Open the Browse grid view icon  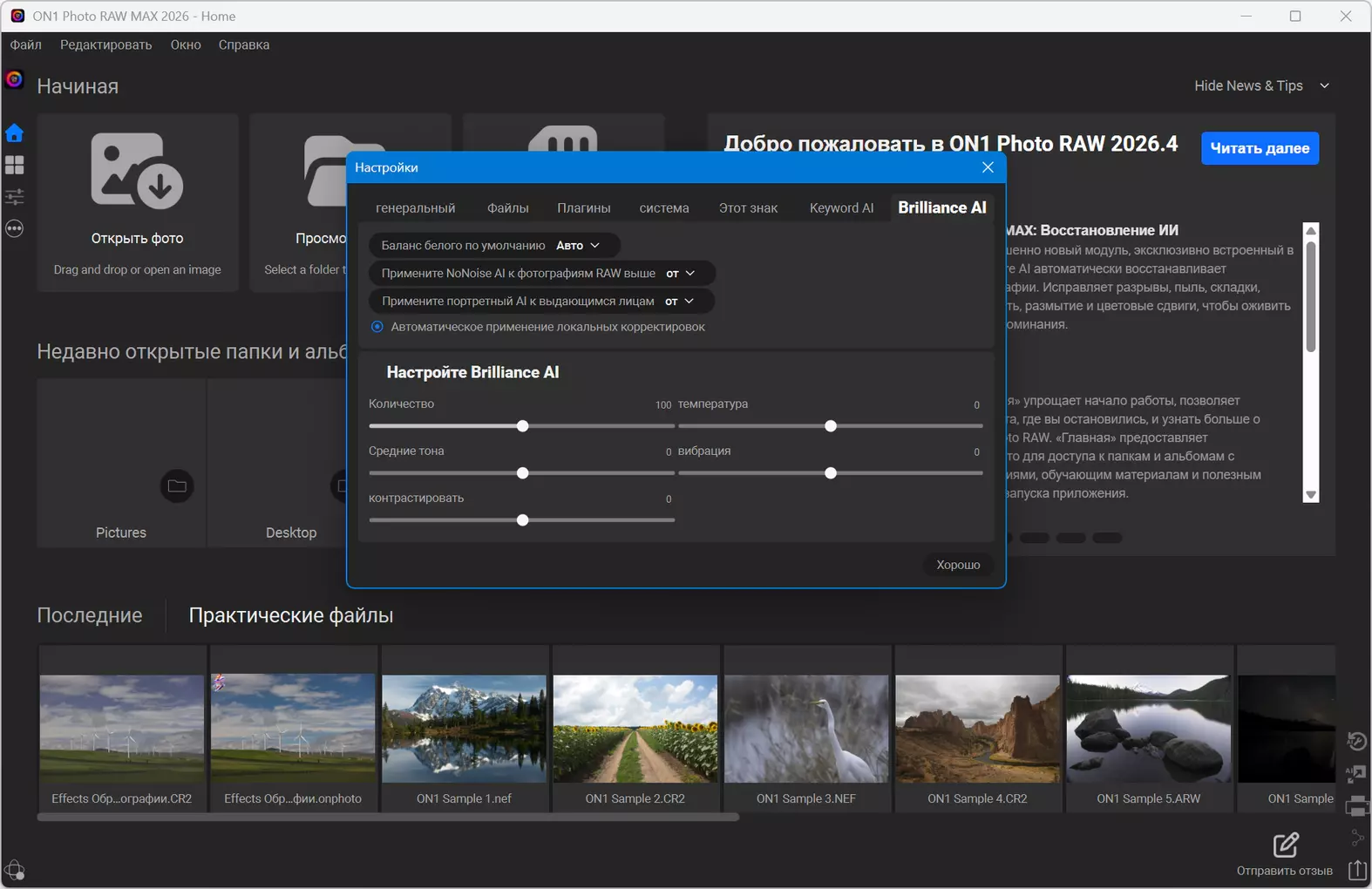click(x=14, y=165)
